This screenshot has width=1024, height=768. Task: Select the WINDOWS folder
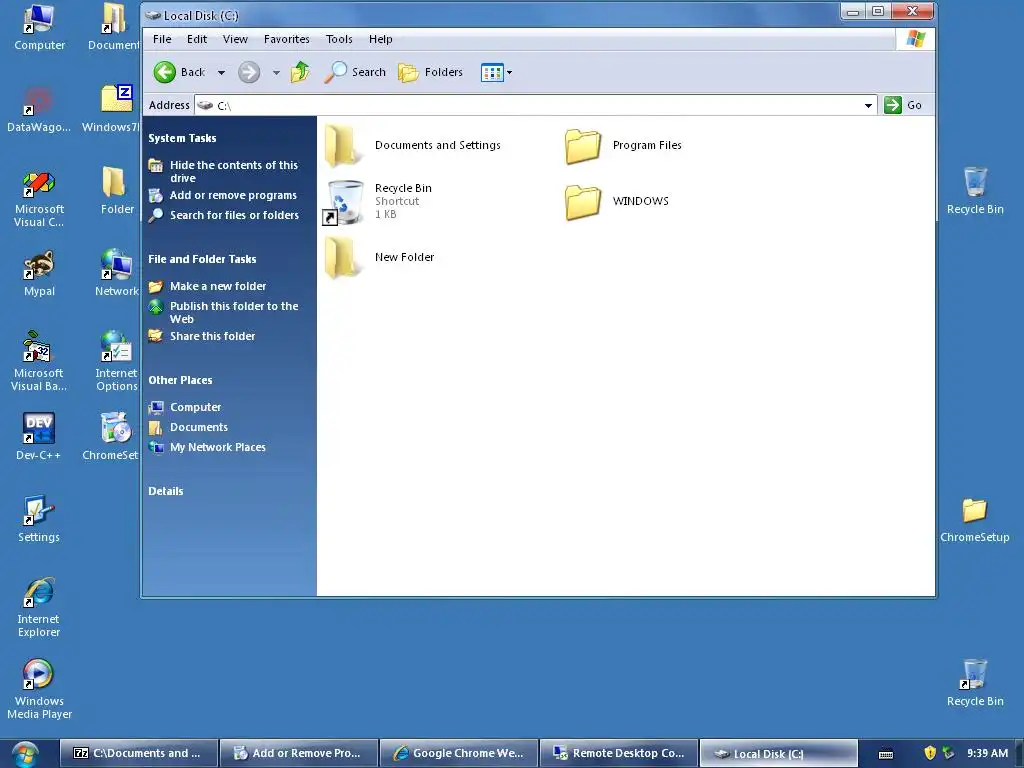[x=616, y=201]
